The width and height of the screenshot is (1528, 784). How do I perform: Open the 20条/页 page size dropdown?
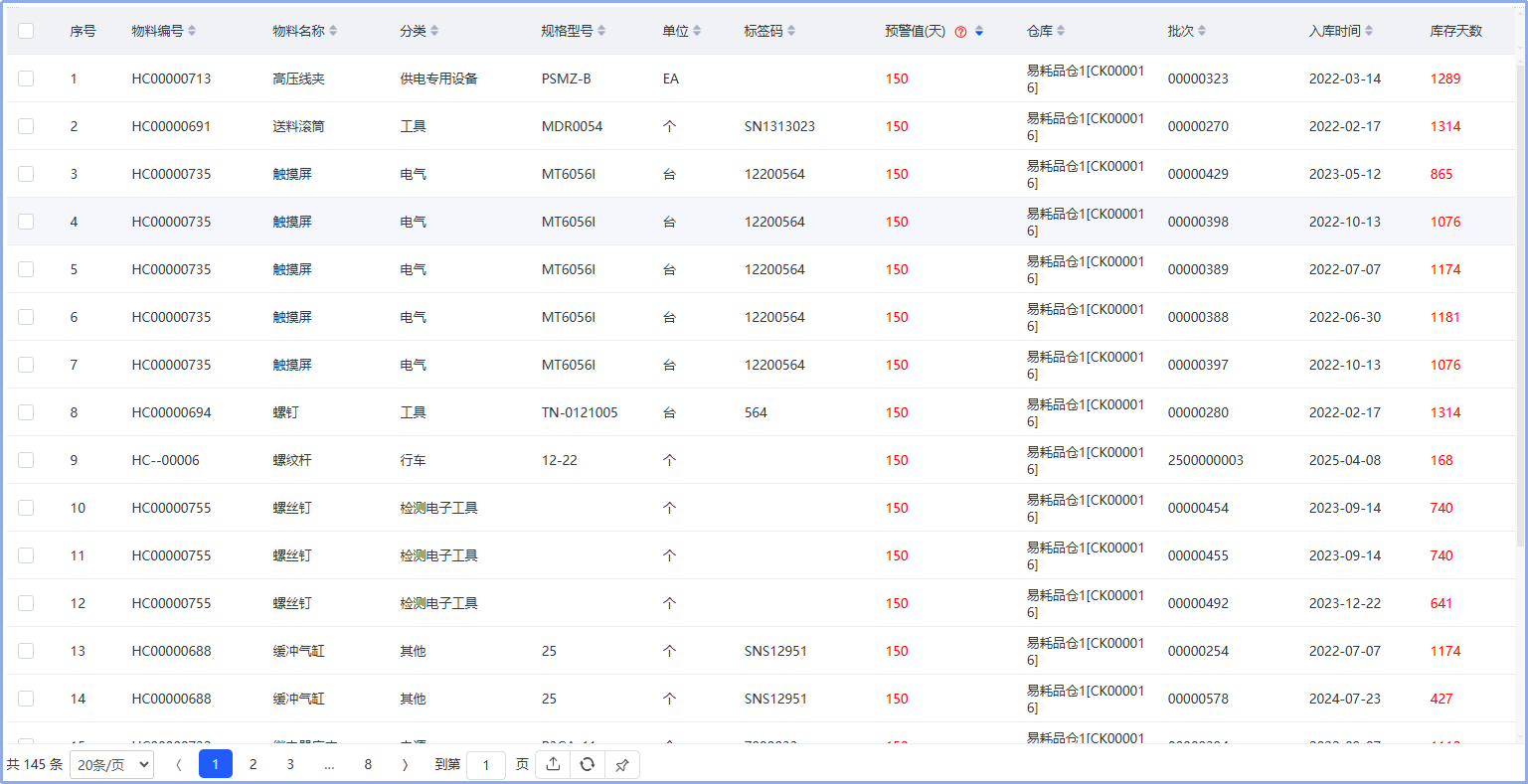pos(111,765)
